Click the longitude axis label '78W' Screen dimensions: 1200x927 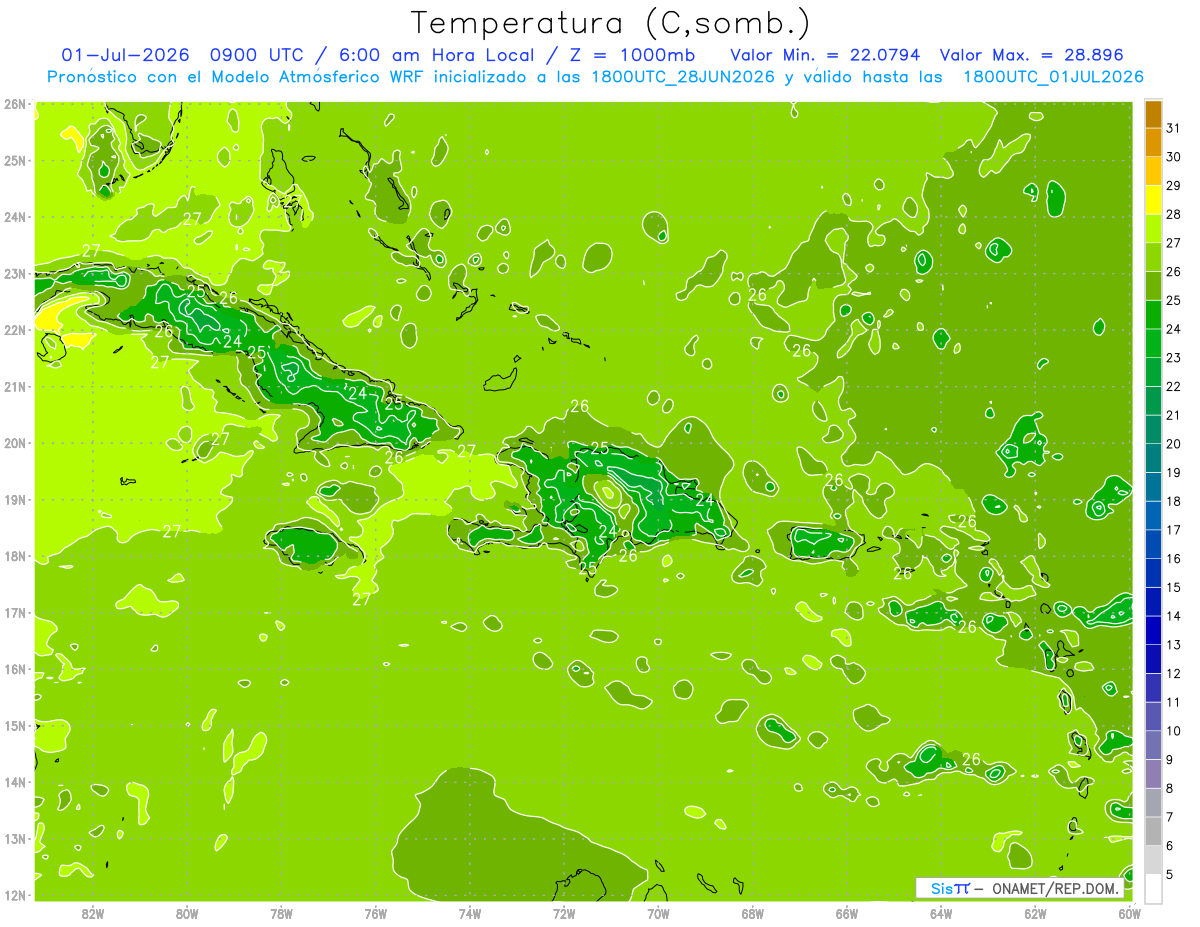pyautogui.click(x=281, y=913)
